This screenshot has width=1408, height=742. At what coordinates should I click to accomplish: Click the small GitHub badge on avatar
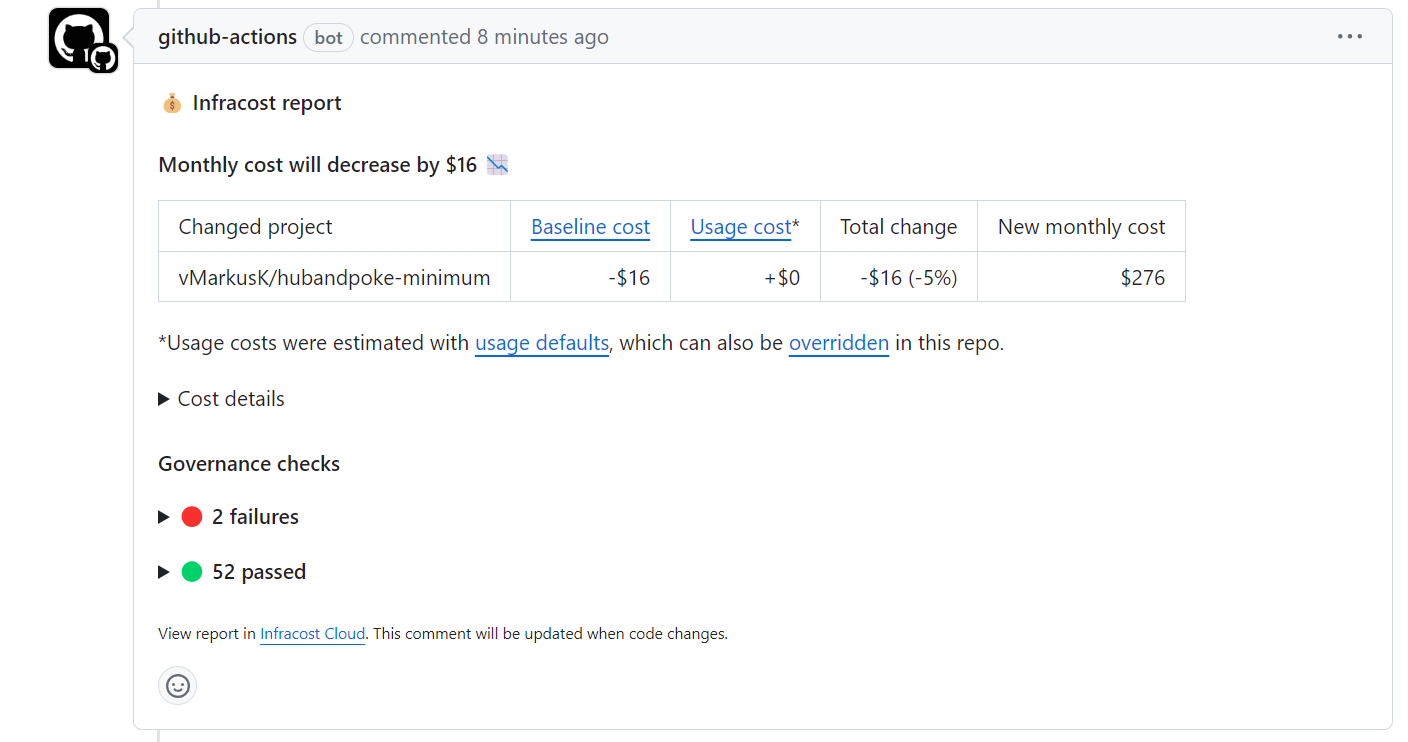[x=102, y=59]
